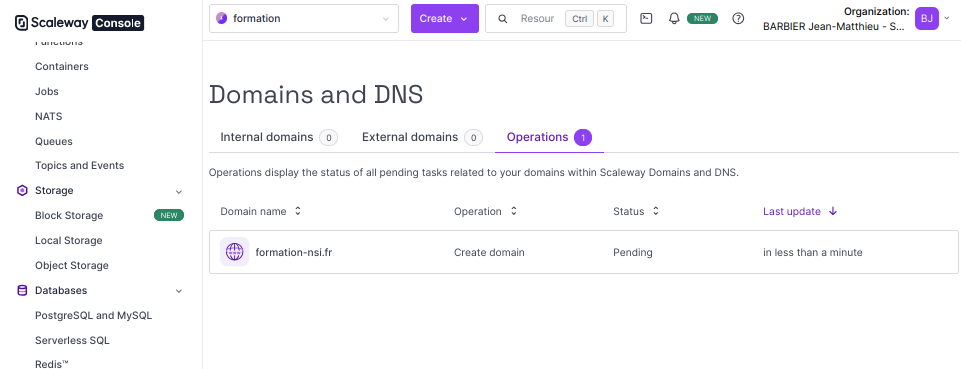This screenshot has height=369, width=961.
Task: Open the Create dropdown button
Action: (x=444, y=18)
